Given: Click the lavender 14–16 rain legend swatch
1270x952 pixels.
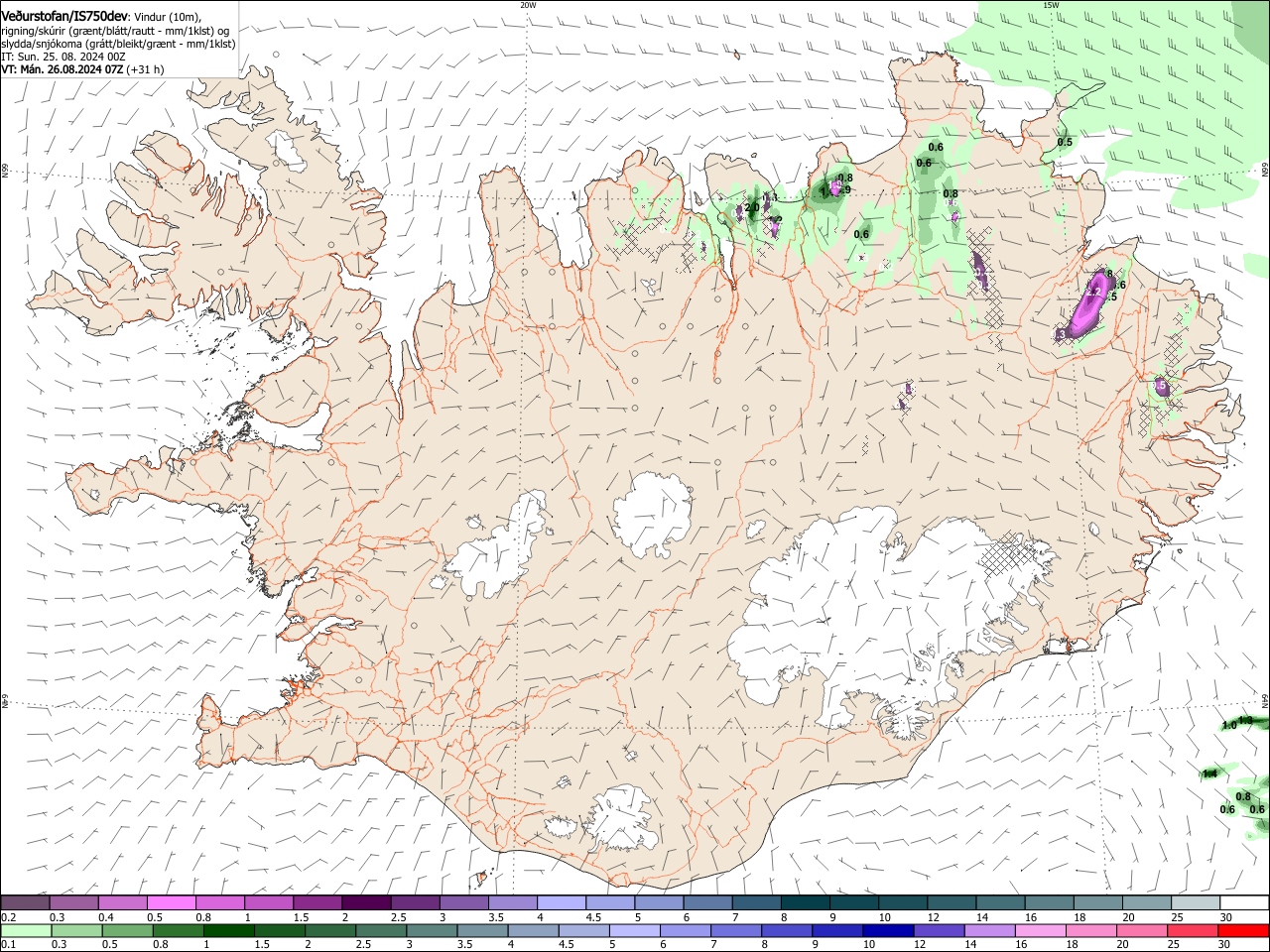Looking at the screenshot, I should click(990, 931).
